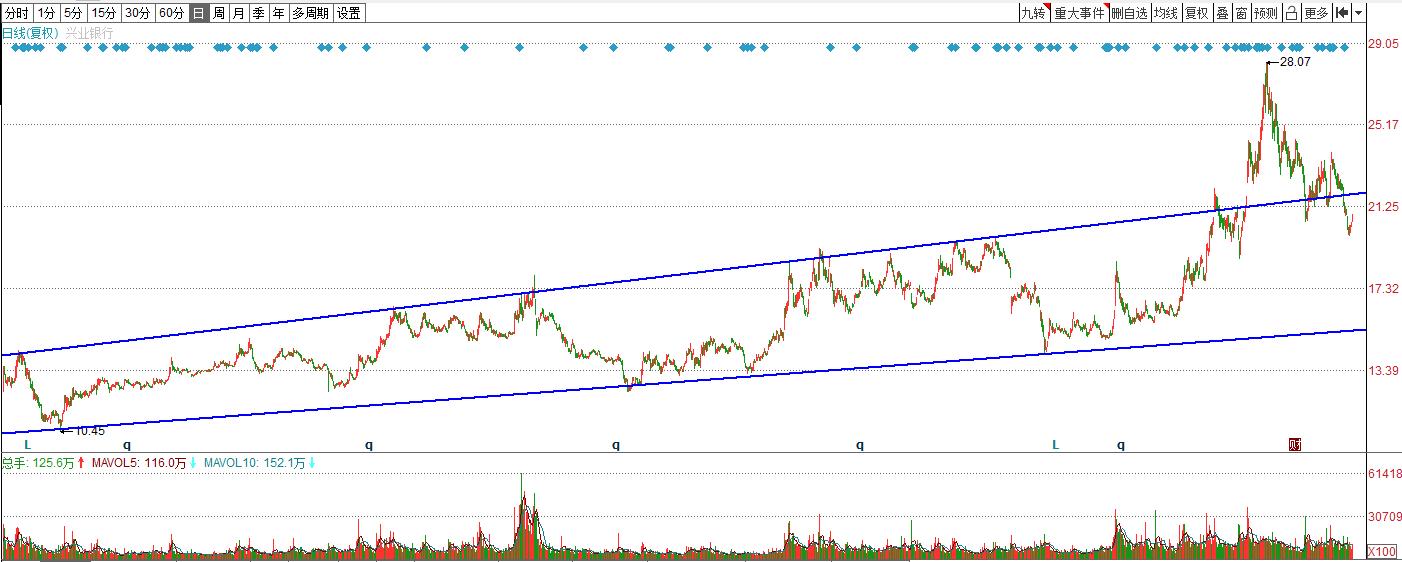The width and height of the screenshot is (1402, 562).
Task: Click the MAVOL10: 152.1万 indicator label
Action: (253, 463)
